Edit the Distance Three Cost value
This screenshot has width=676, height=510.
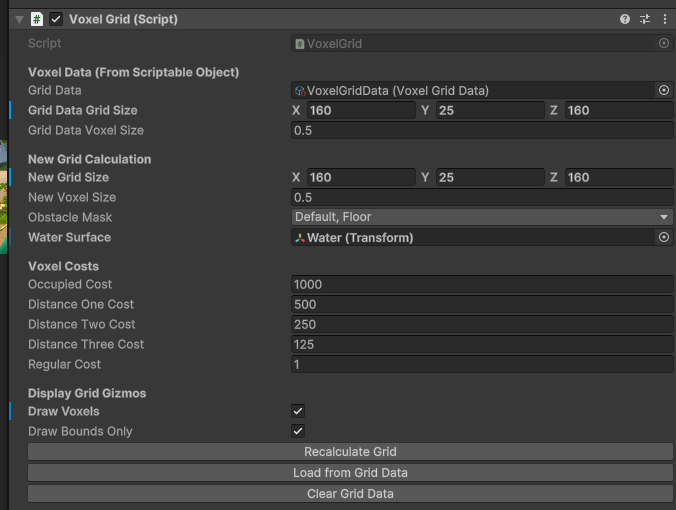[x=482, y=344]
